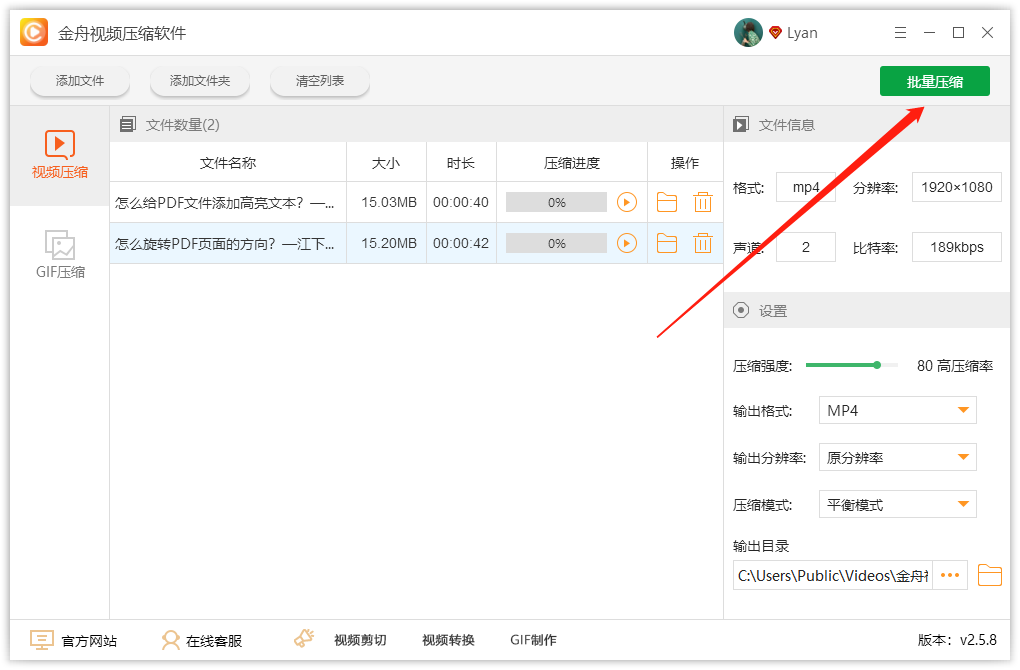The width and height of the screenshot is (1020, 670).
Task: Browse the output directory with the three-dots button
Action: (950, 576)
